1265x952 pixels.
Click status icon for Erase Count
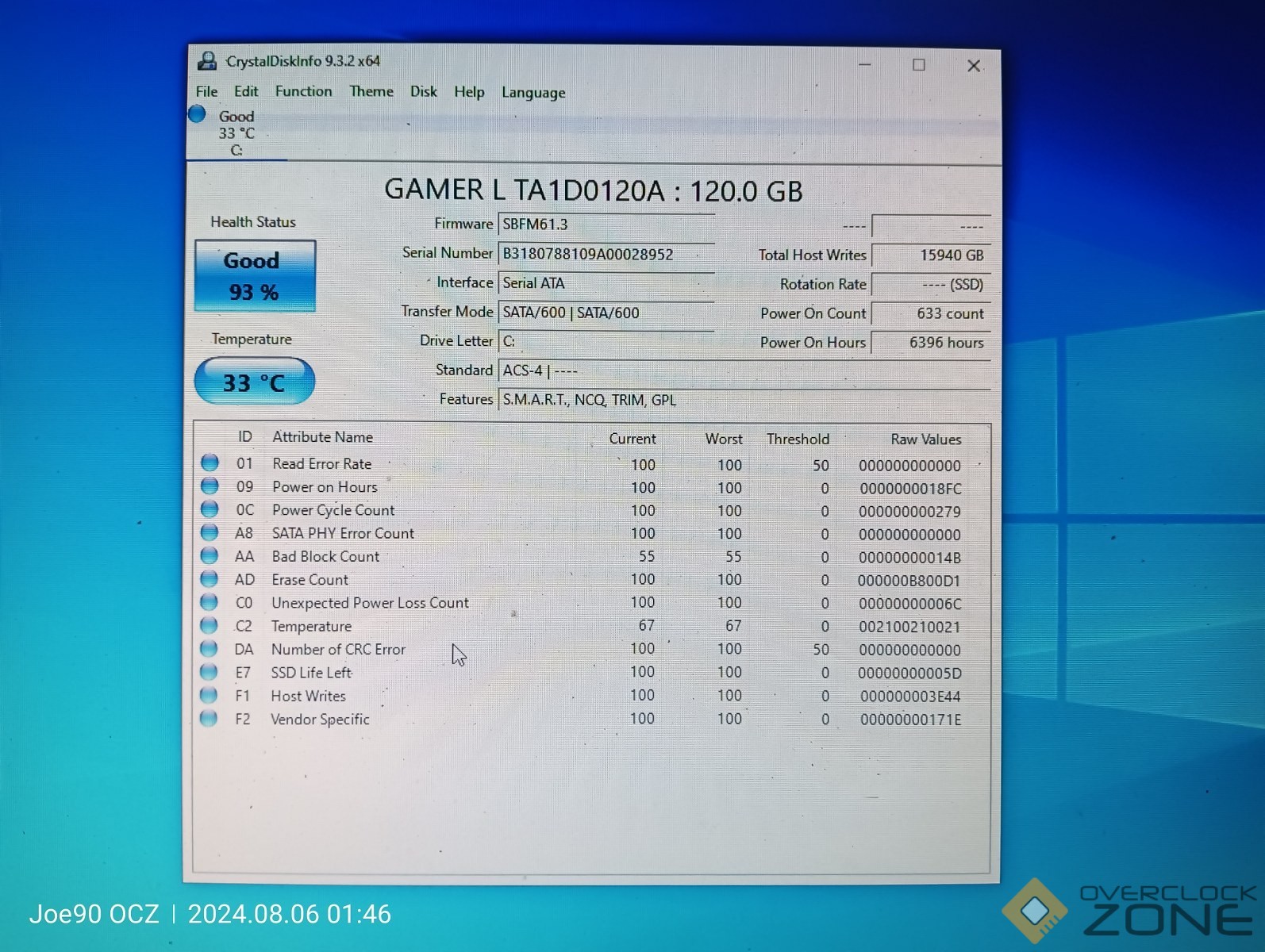[x=209, y=578]
